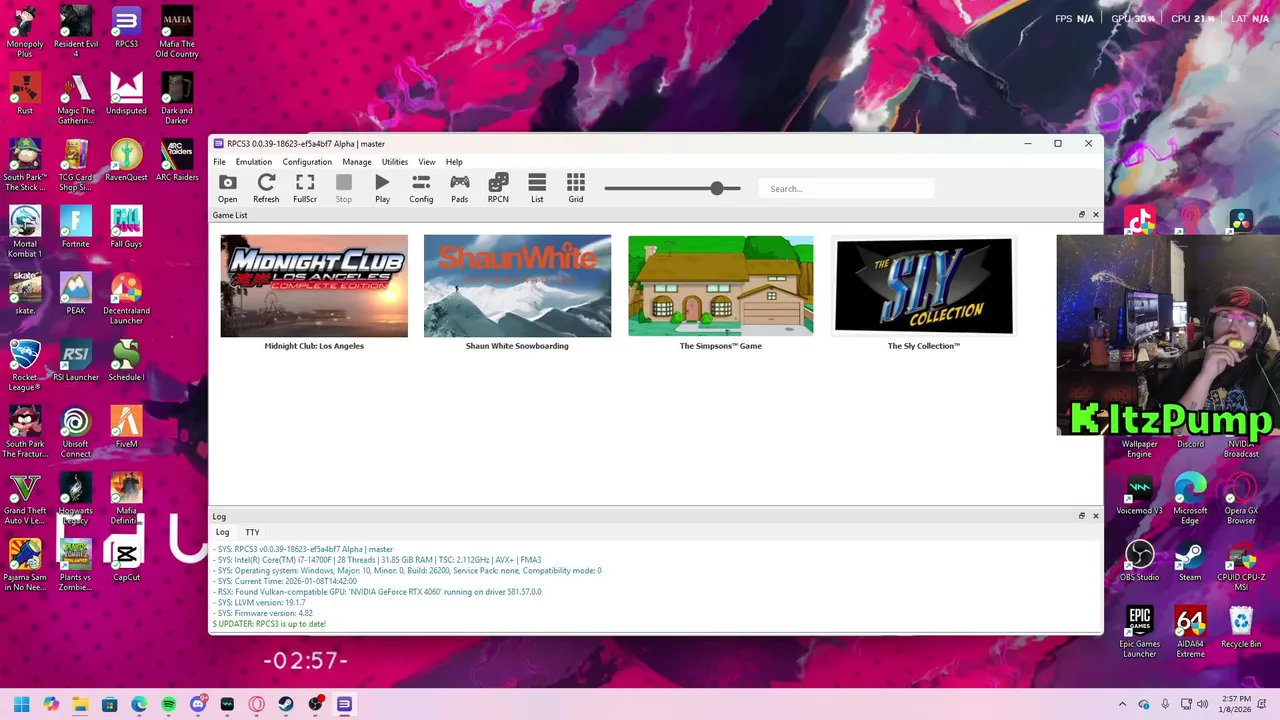Open the Ubisoft Connect desktop icon
This screenshot has height=720, width=1280.
pyautogui.click(x=76, y=432)
